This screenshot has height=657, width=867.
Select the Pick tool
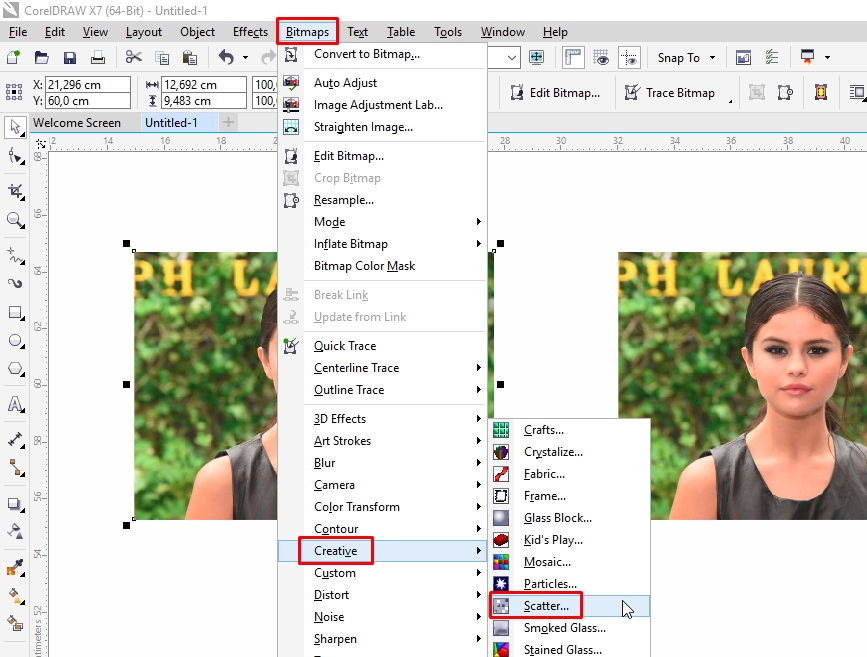click(x=13, y=128)
